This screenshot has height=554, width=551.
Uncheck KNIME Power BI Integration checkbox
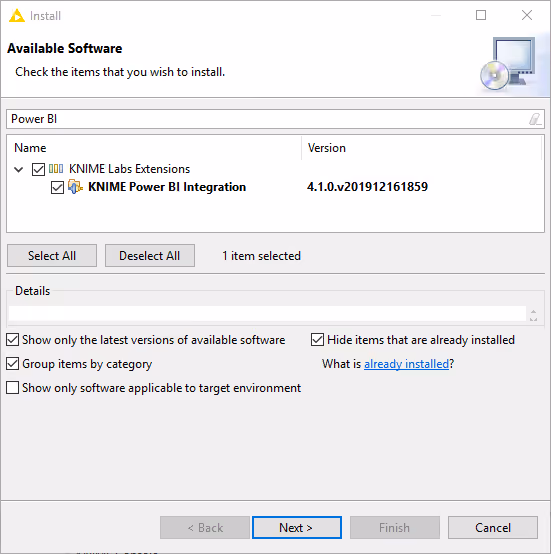pyautogui.click(x=57, y=187)
